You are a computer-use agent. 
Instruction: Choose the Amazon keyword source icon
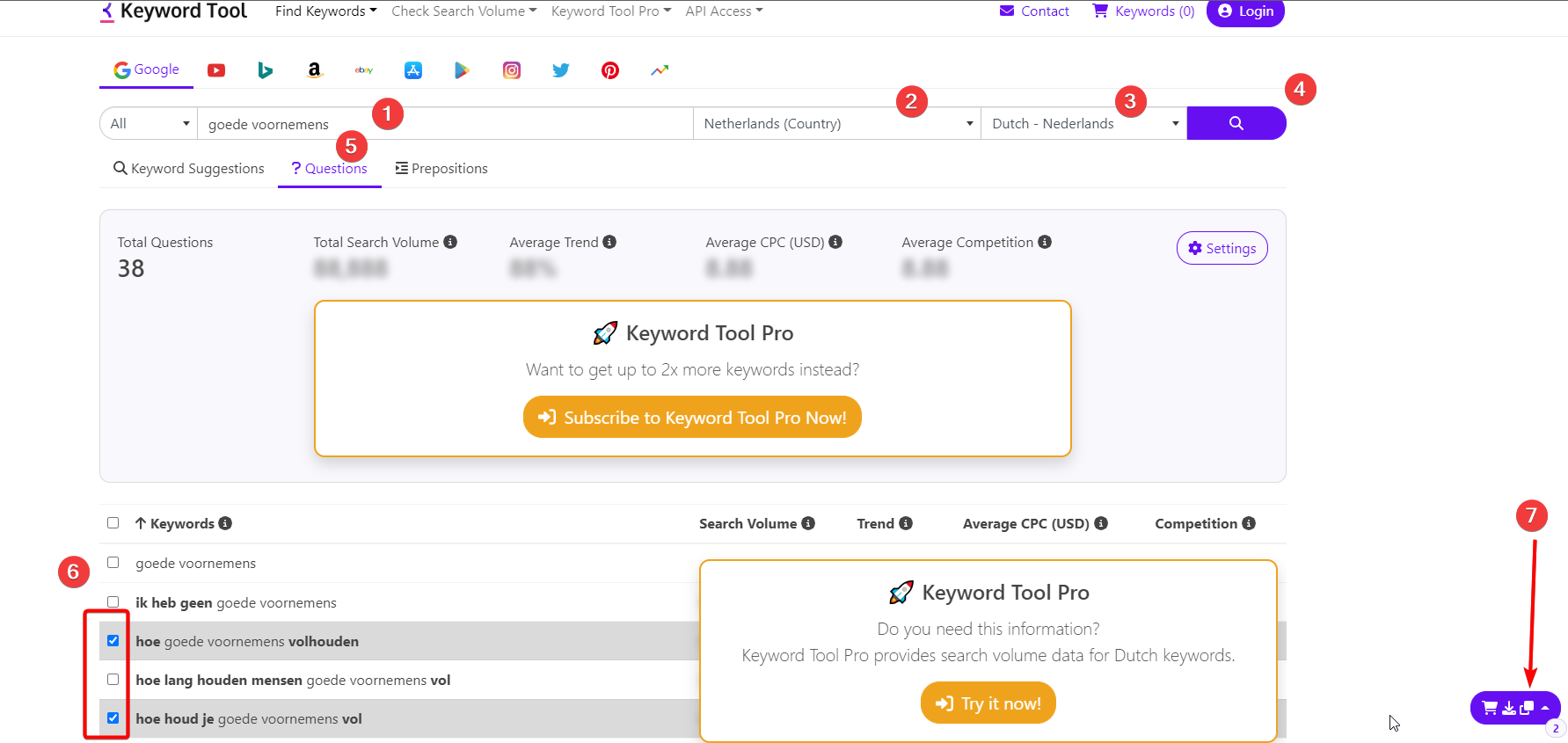[x=314, y=70]
